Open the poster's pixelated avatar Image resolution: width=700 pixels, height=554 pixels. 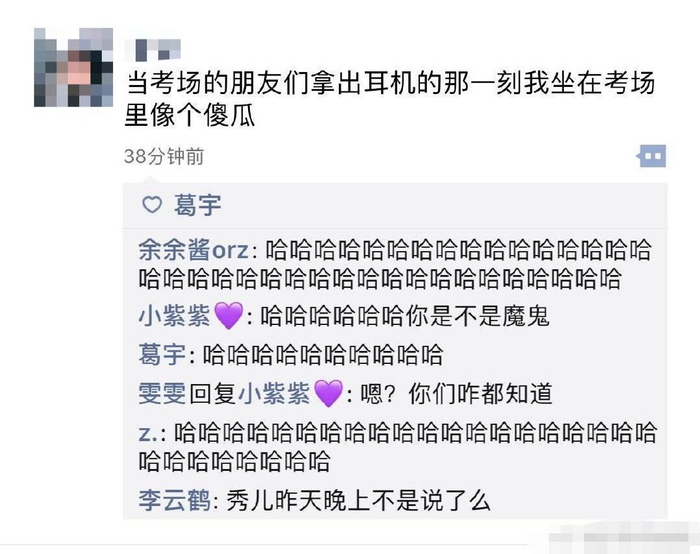pyautogui.click(x=73, y=67)
